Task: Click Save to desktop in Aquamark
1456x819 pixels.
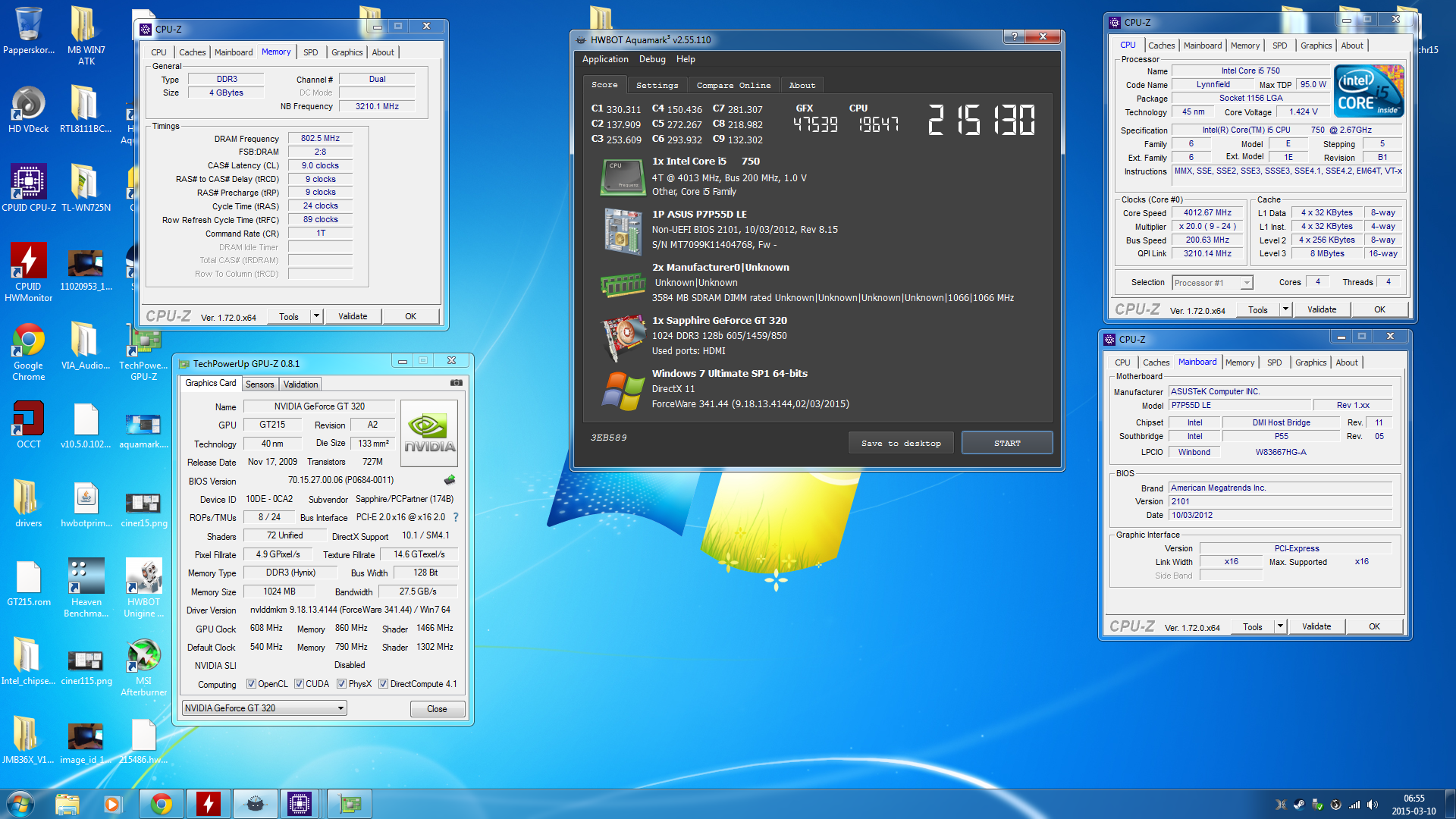Action: [x=901, y=443]
